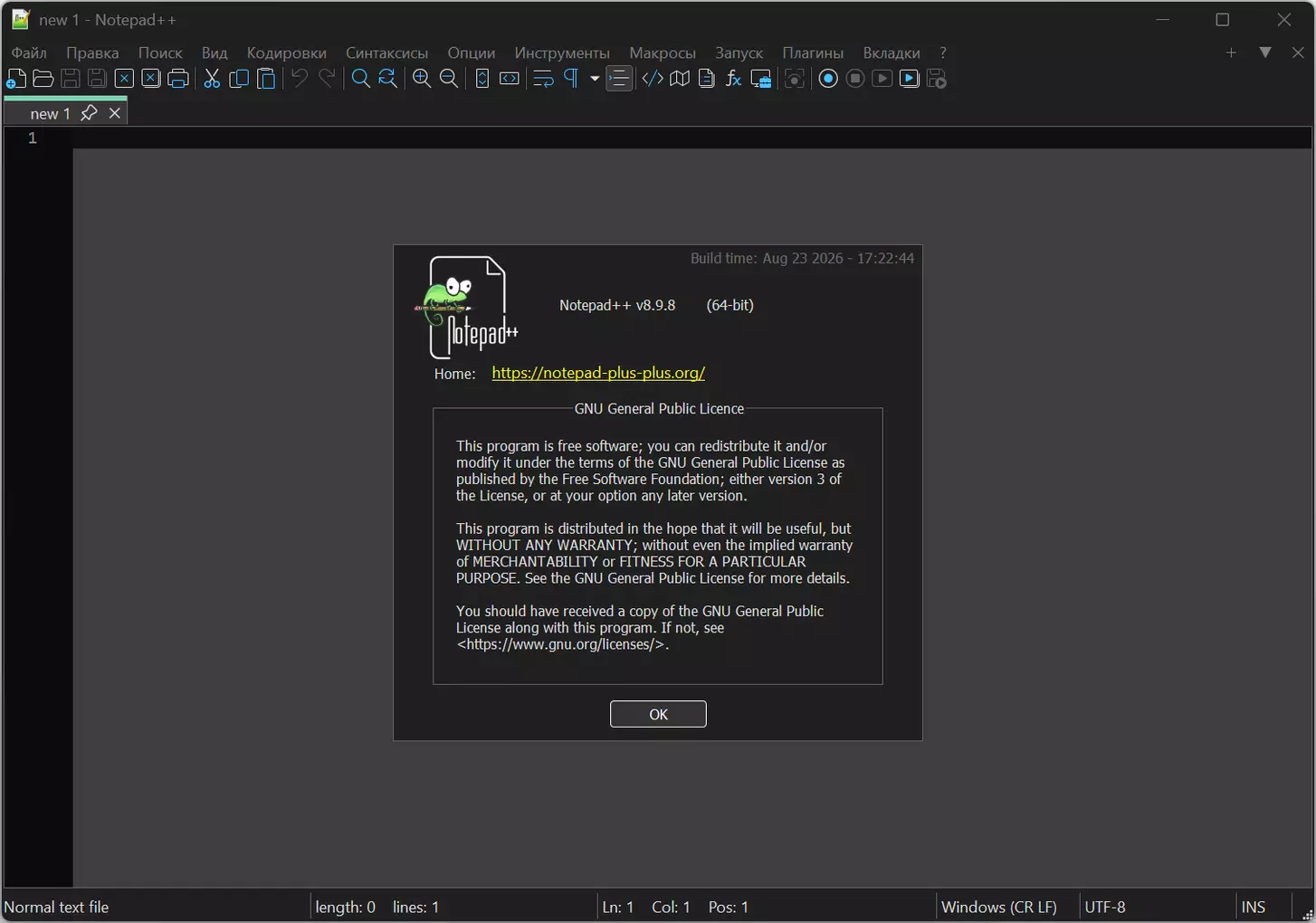Paste from clipboard using the toolbar icon
Image resolution: width=1316 pixels, height=923 pixels.
(x=266, y=79)
